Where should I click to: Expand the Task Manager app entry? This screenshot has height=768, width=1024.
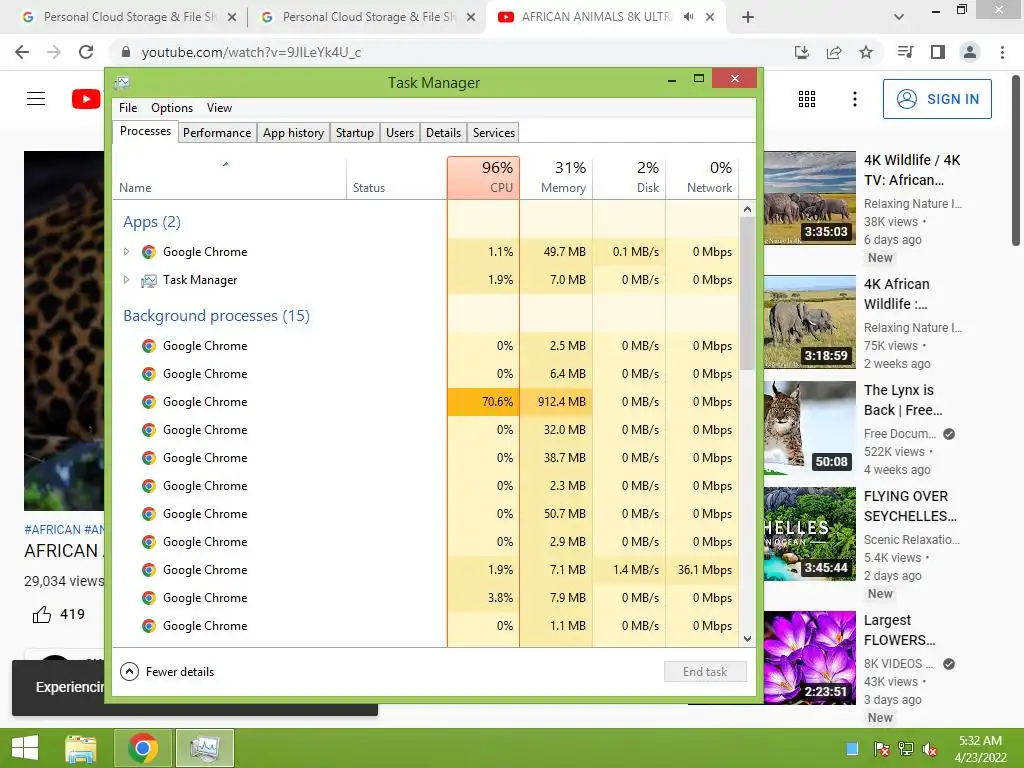coord(127,280)
